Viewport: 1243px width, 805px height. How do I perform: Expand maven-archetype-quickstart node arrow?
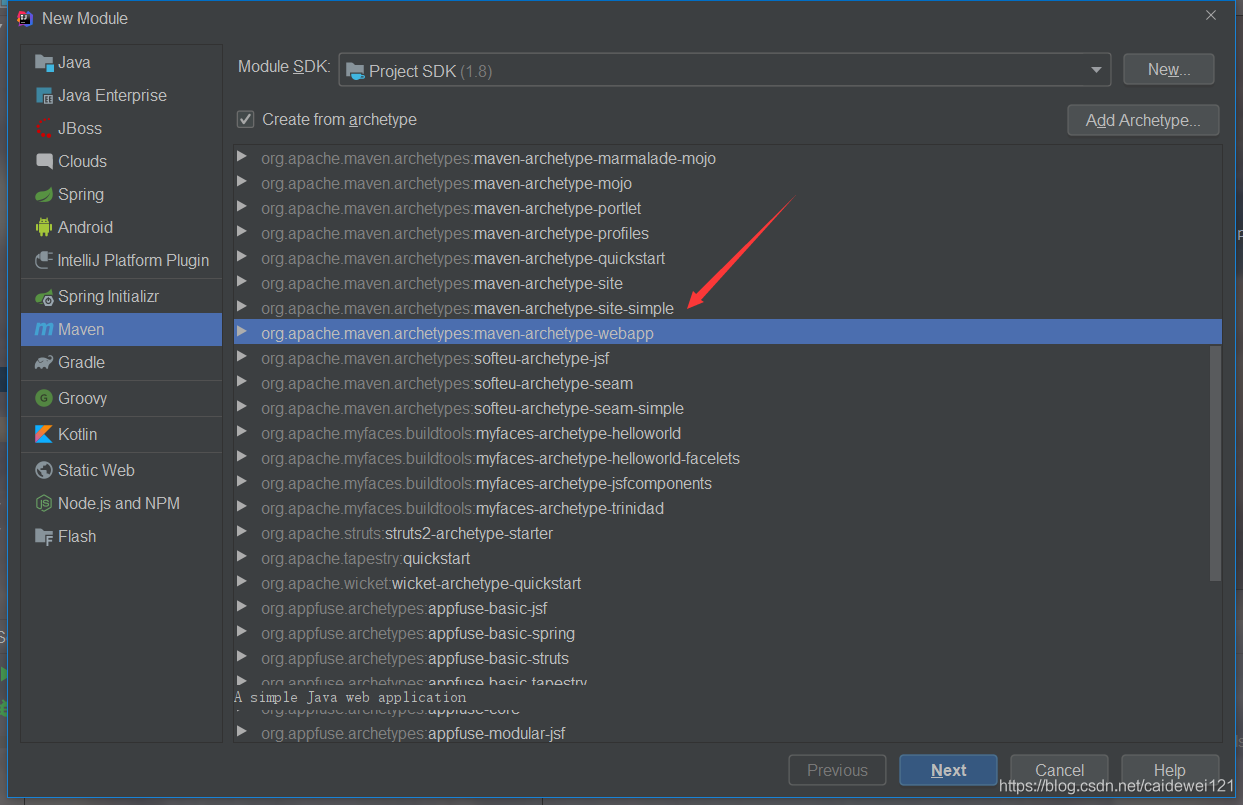[241, 257]
